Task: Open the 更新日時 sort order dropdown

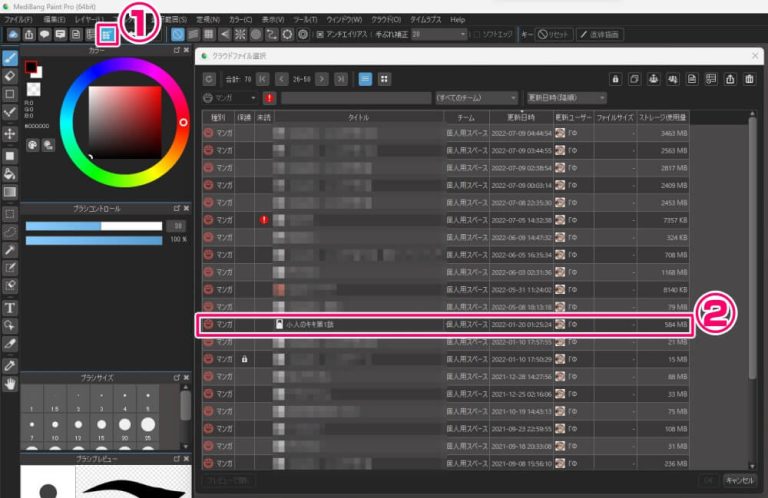Action: [x=566, y=98]
